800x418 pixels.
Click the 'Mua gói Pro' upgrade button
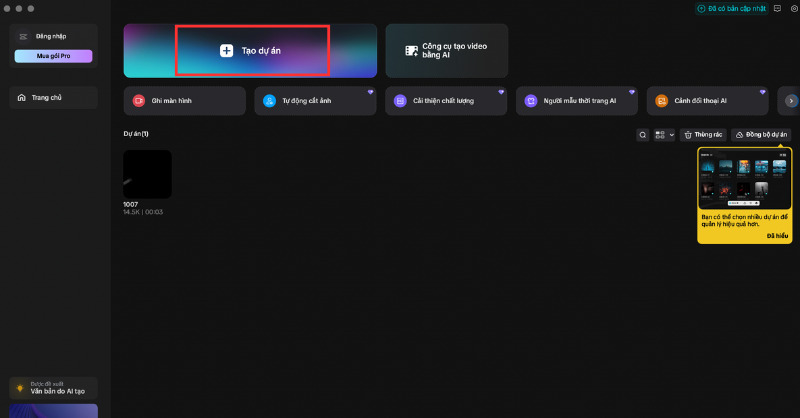[55, 56]
